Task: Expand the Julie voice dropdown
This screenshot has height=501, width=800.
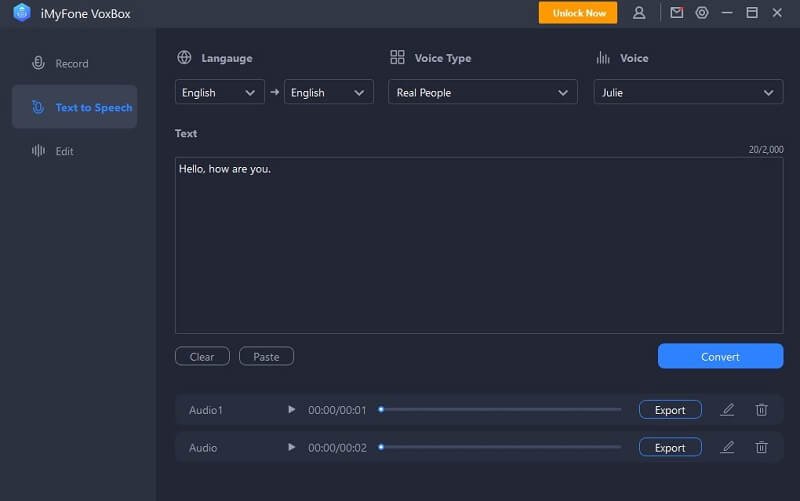Action: [x=688, y=92]
